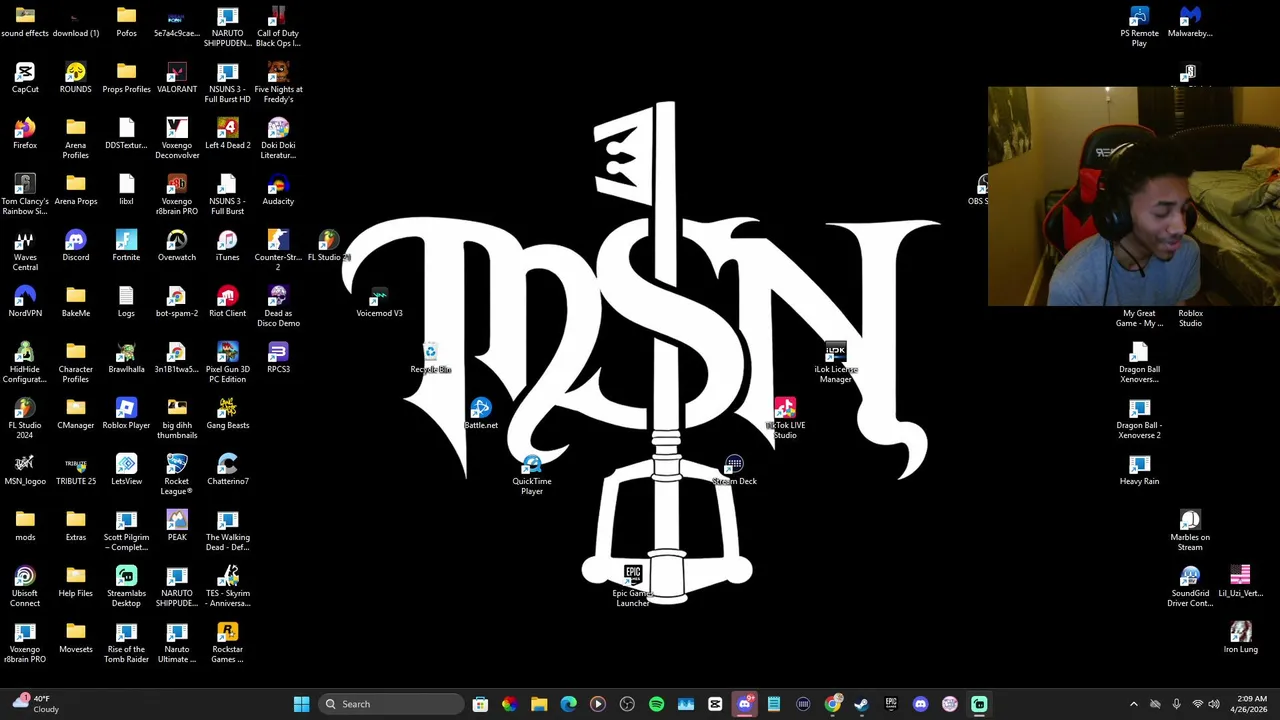The height and width of the screenshot is (720, 1280).
Task: Select the HidHide Configuration icon
Action: (x=25, y=362)
